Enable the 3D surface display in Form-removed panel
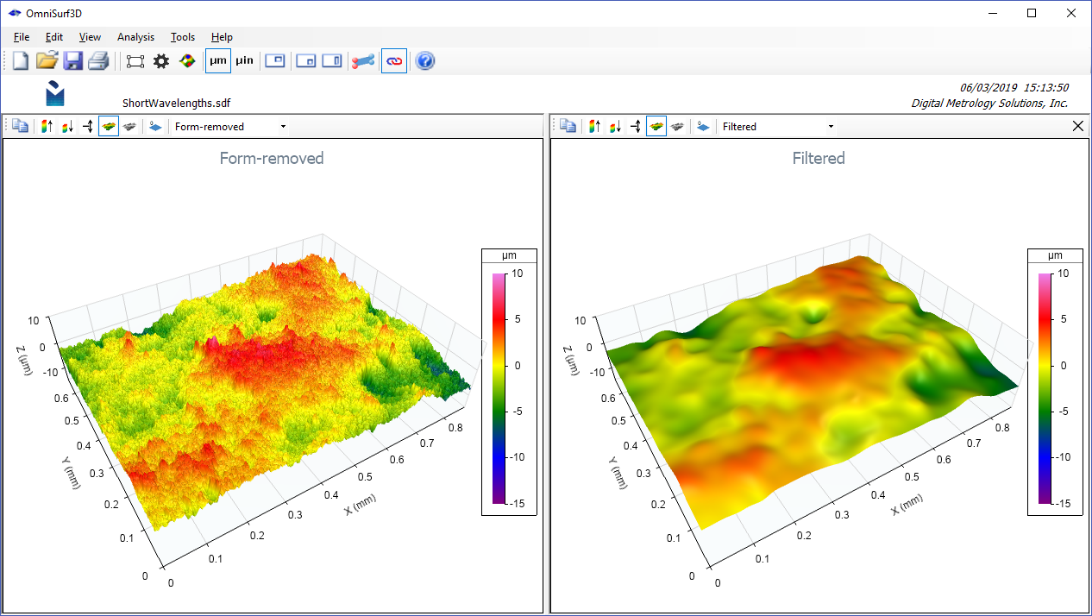This screenshot has height=616, width=1092. click(108, 126)
